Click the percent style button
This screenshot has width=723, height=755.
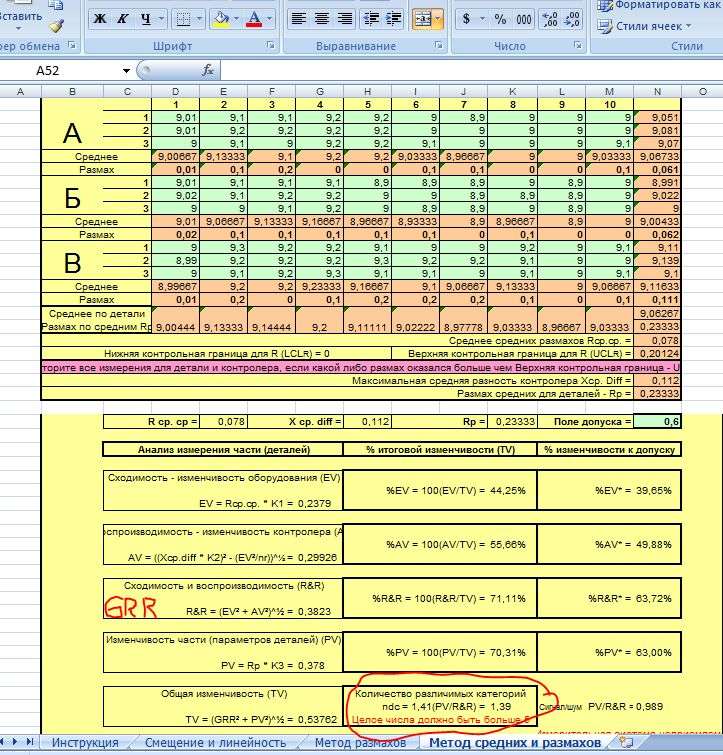tap(500, 19)
